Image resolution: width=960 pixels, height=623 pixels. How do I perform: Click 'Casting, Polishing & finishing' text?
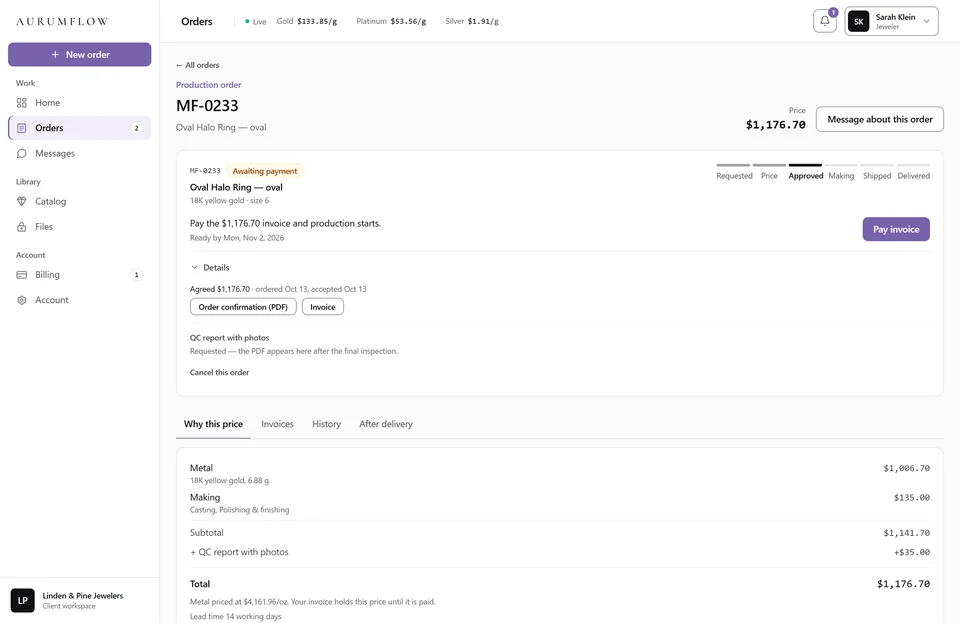[239, 510]
